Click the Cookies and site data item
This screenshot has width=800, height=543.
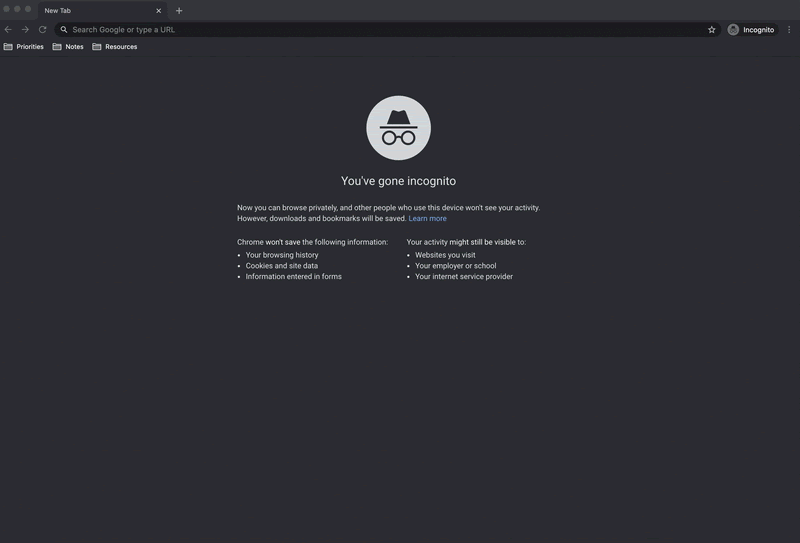[x=282, y=265]
